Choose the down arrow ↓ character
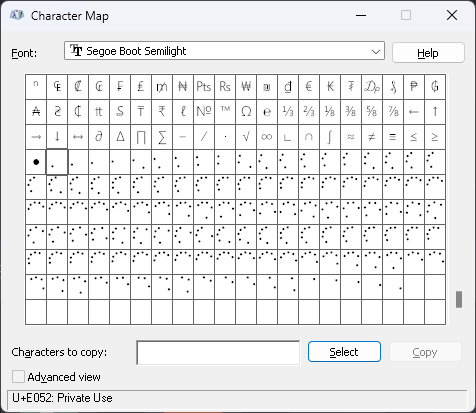Viewport: 476px width, 413px height. (x=57, y=137)
